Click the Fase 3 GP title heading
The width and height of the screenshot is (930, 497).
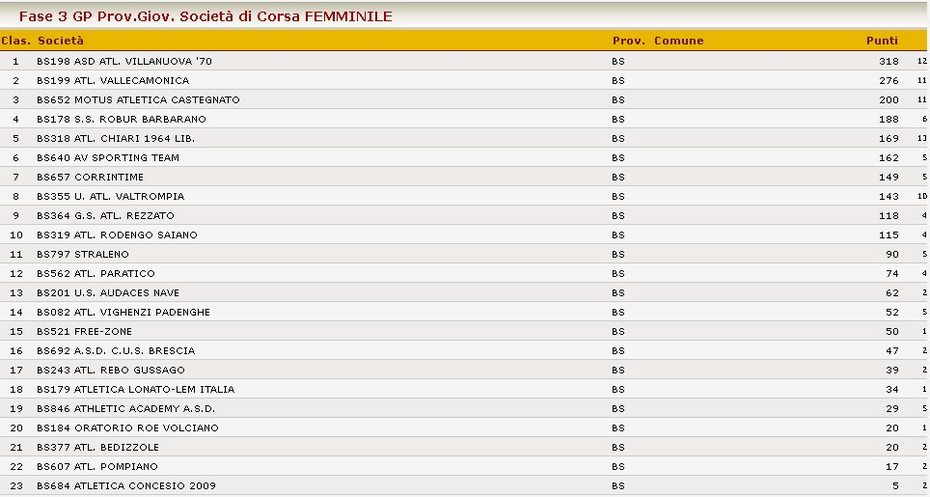click(205, 16)
